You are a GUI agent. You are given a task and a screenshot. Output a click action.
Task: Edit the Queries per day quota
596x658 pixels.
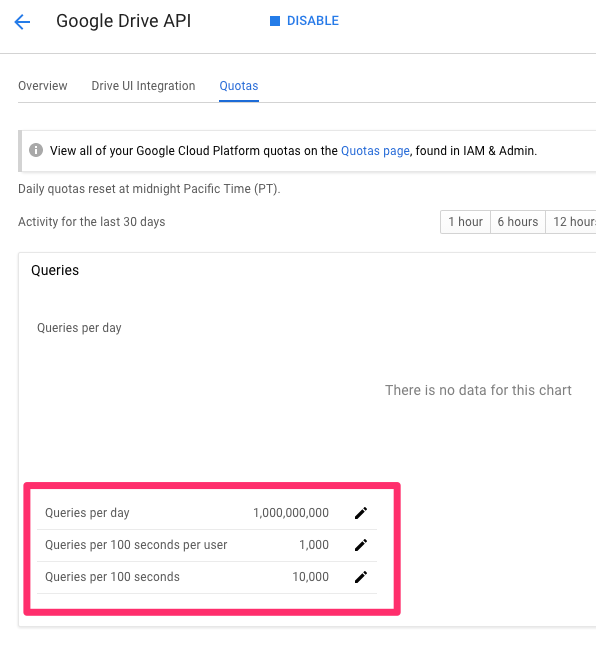361,513
